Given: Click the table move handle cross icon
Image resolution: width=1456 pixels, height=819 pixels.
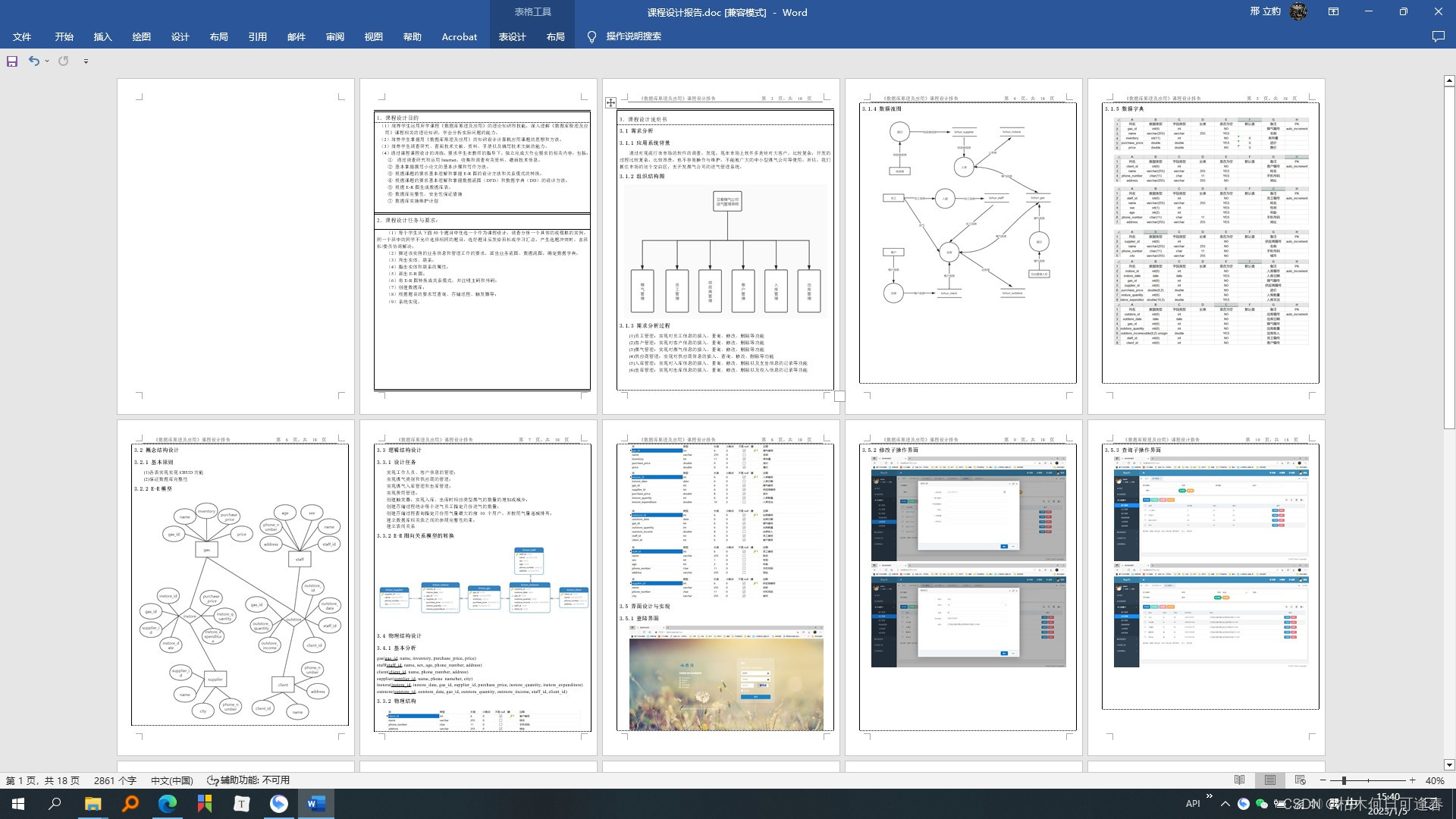Looking at the screenshot, I should click(610, 102).
